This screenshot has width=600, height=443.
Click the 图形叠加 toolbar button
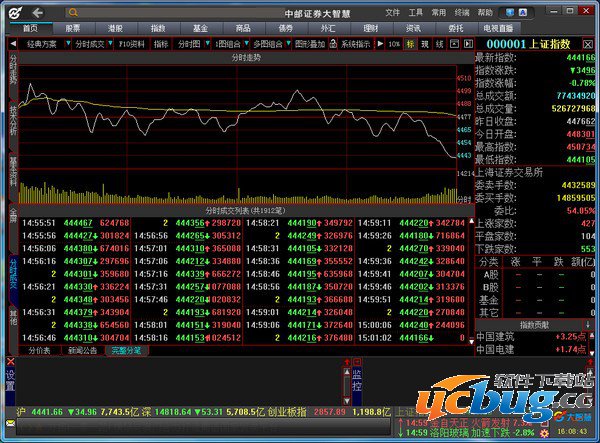click(310, 44)
